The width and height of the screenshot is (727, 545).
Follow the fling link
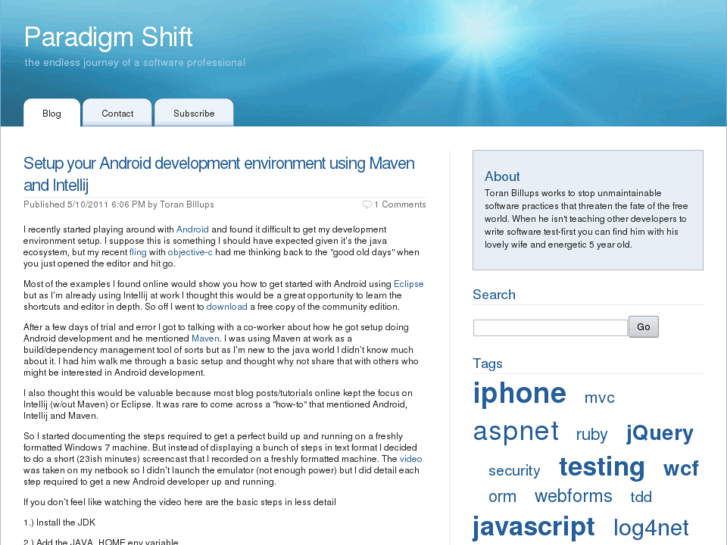tap(138, 252)
